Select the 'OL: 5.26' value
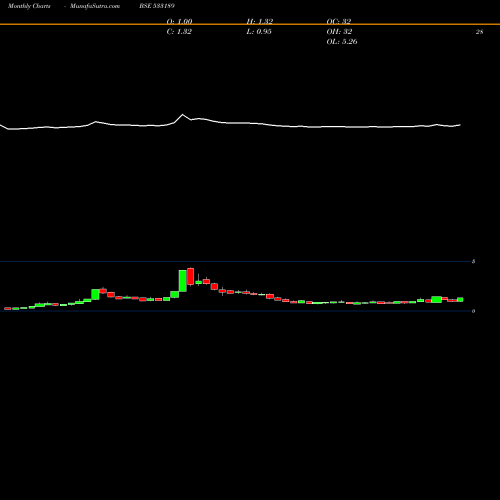 (x=342, y=42)
